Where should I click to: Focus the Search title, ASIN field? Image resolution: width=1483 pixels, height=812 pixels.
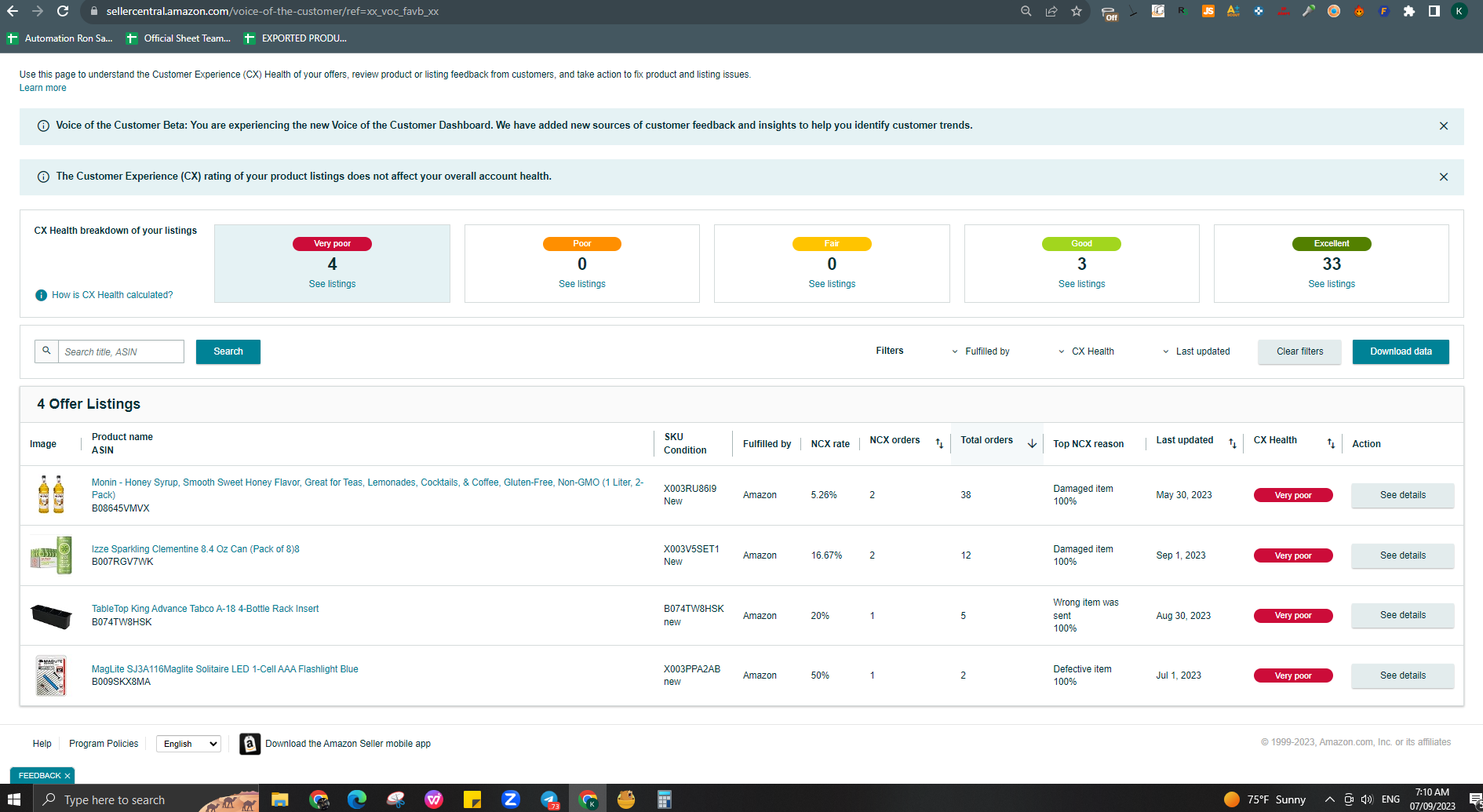click(121, 351)
